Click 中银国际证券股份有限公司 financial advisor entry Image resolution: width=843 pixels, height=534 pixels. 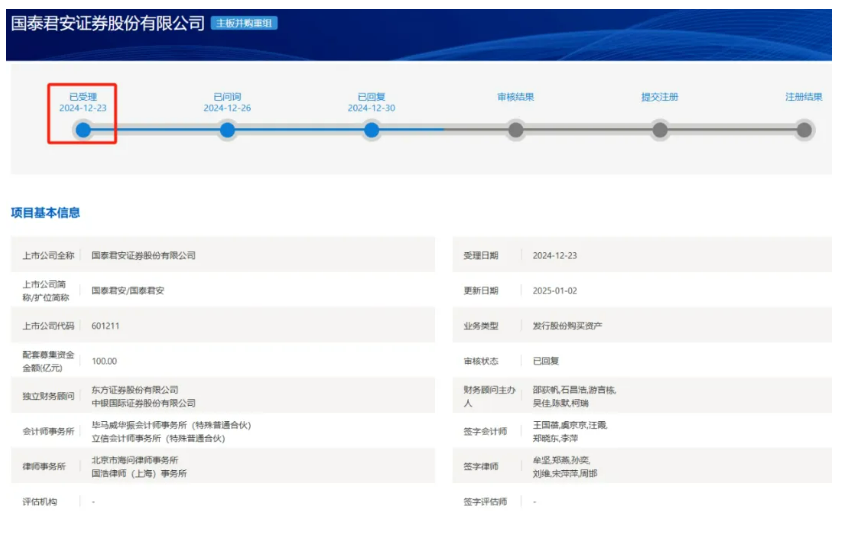pos(144,403)
